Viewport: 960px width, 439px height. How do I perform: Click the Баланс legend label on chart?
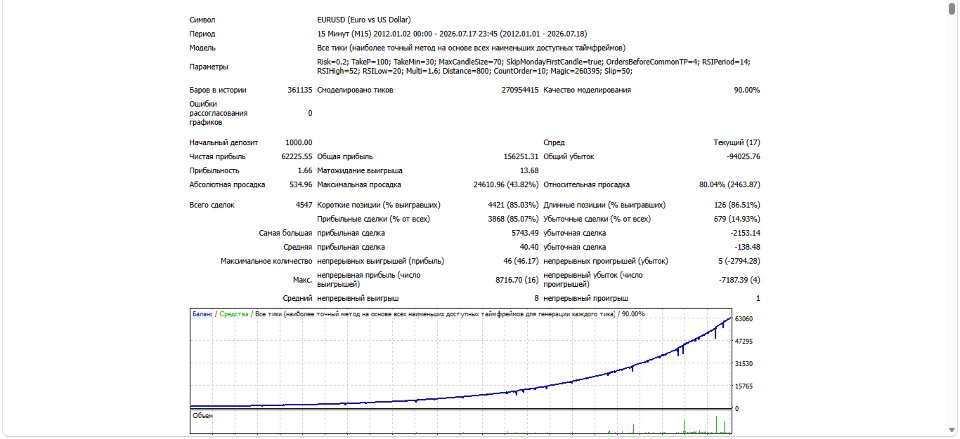(203, 314)
